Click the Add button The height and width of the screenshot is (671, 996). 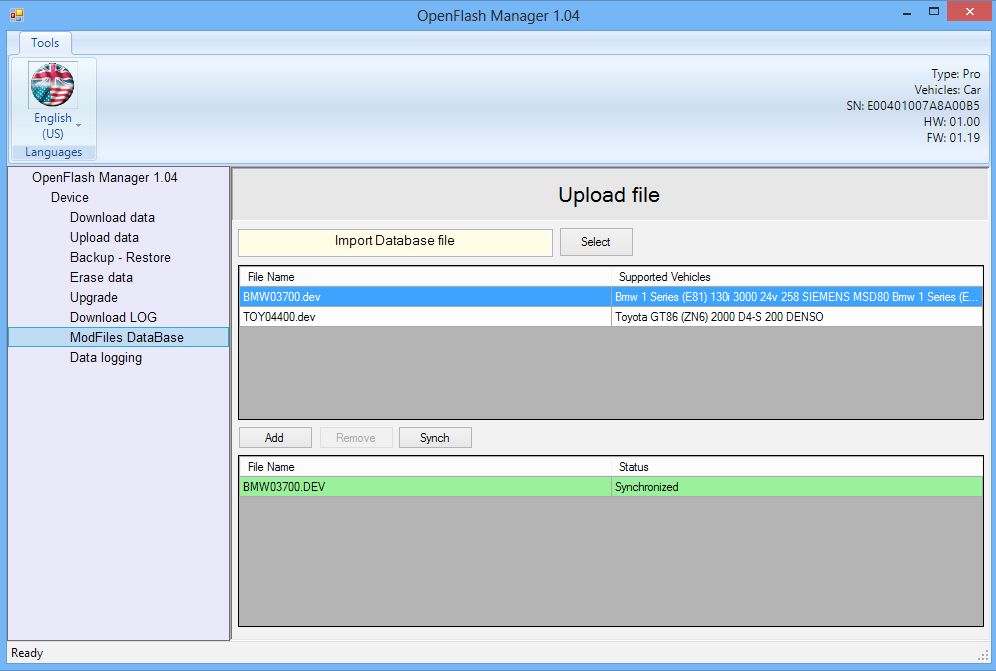(275, 438)
